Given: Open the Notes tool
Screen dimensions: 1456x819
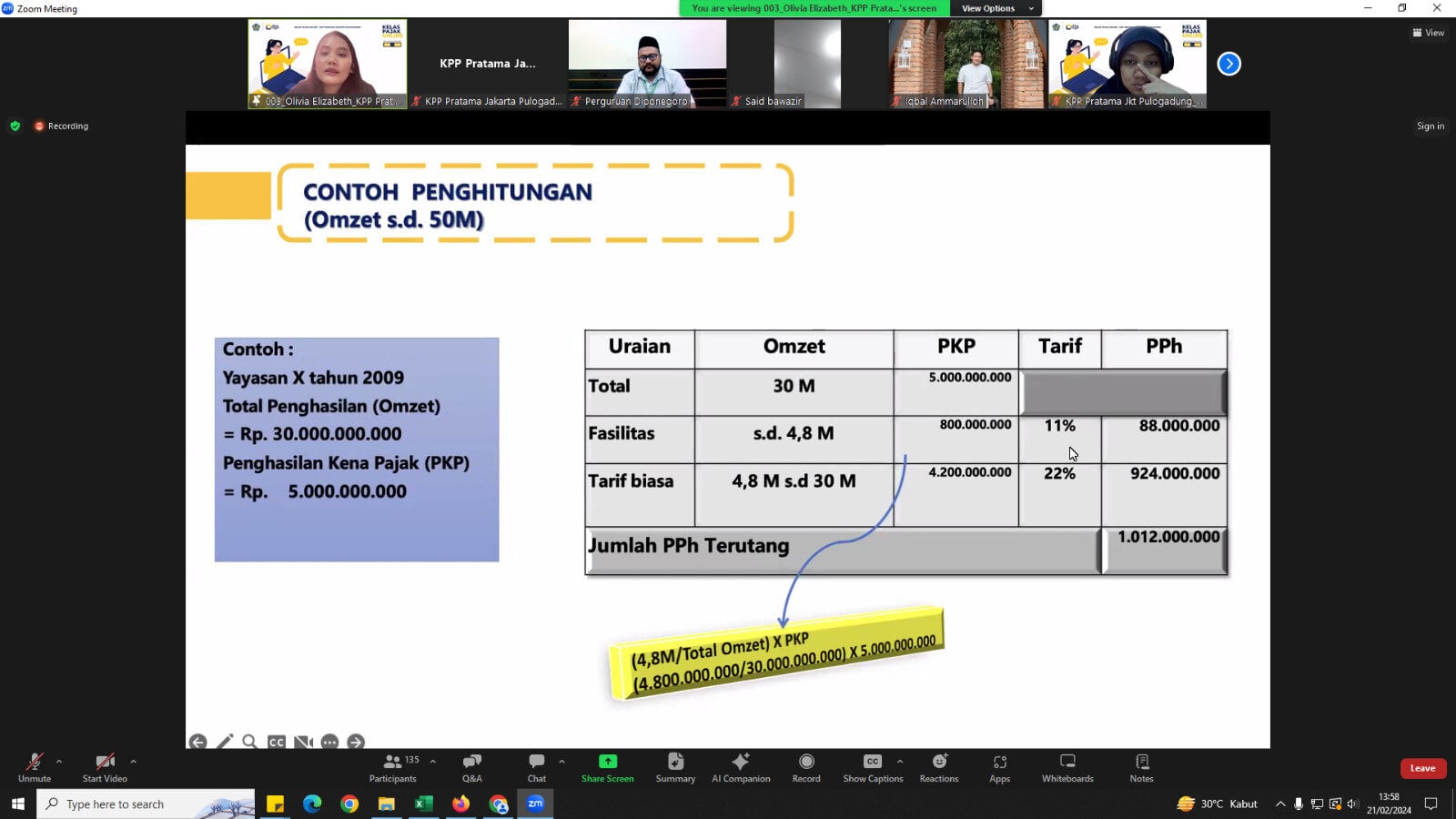Looking at the screenshot, I should (1141, 767).
